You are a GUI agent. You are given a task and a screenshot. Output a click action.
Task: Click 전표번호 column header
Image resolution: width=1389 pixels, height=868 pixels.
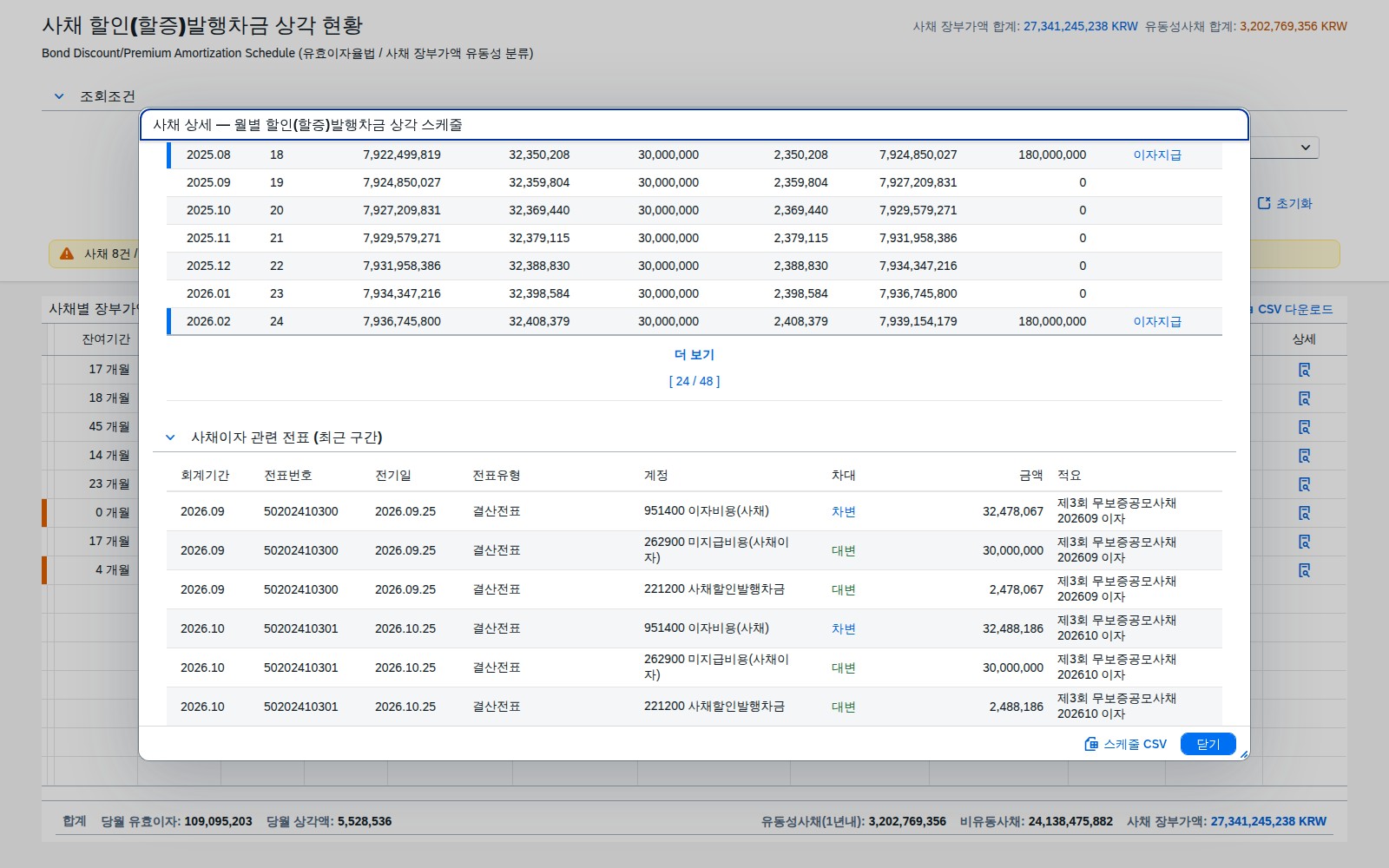288,475
